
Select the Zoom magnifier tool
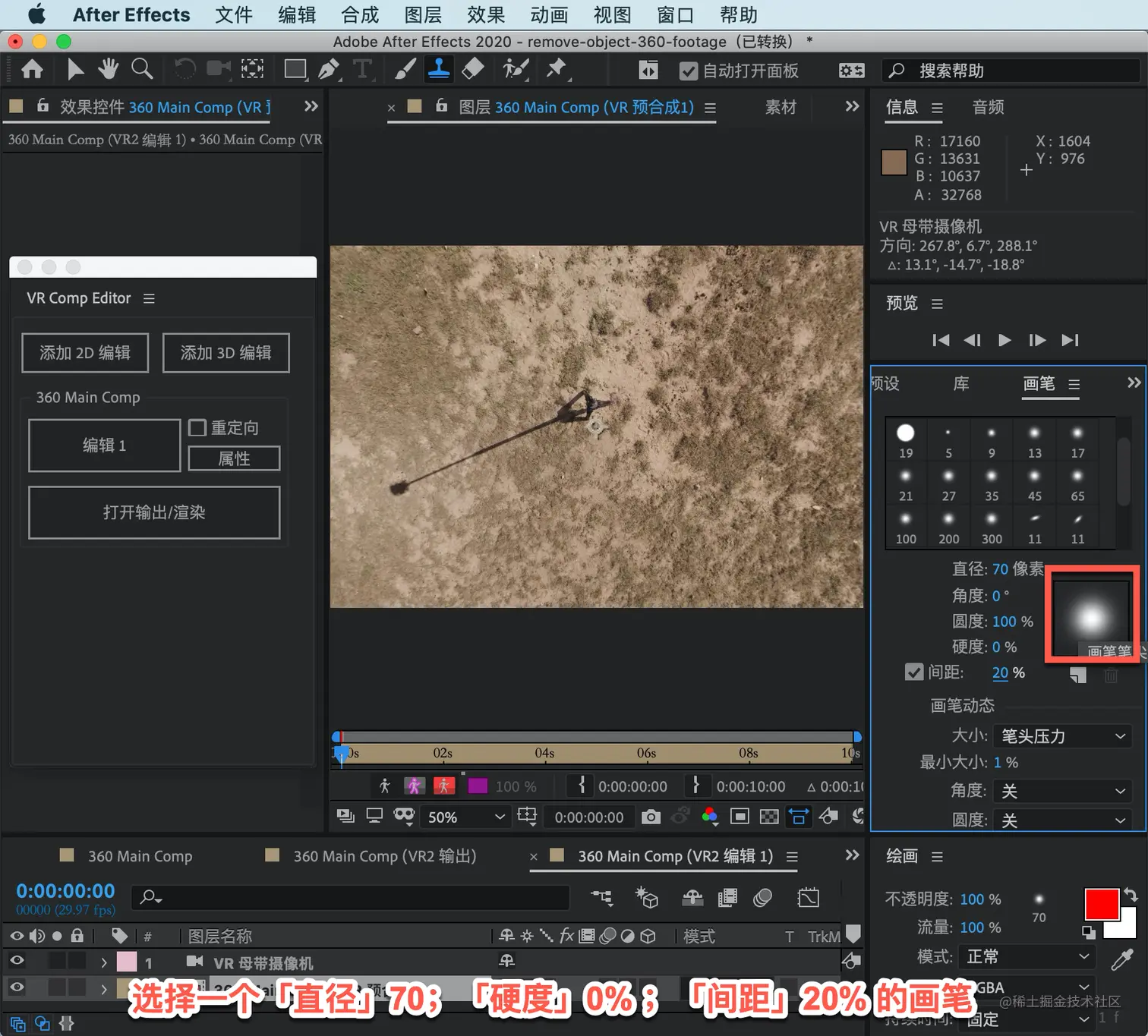coord(142,70)
